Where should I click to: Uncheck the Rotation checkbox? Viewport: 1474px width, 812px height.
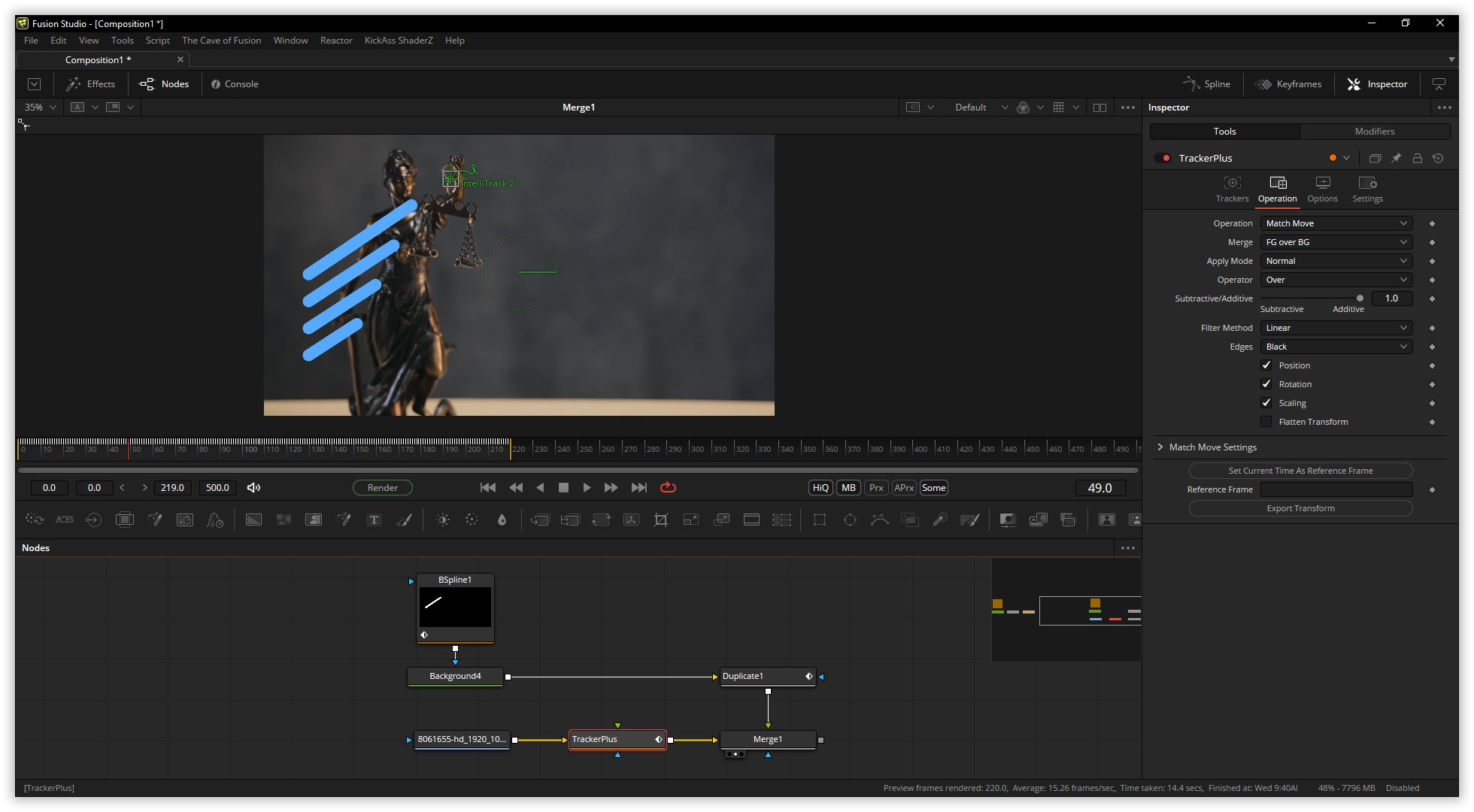1266,384
